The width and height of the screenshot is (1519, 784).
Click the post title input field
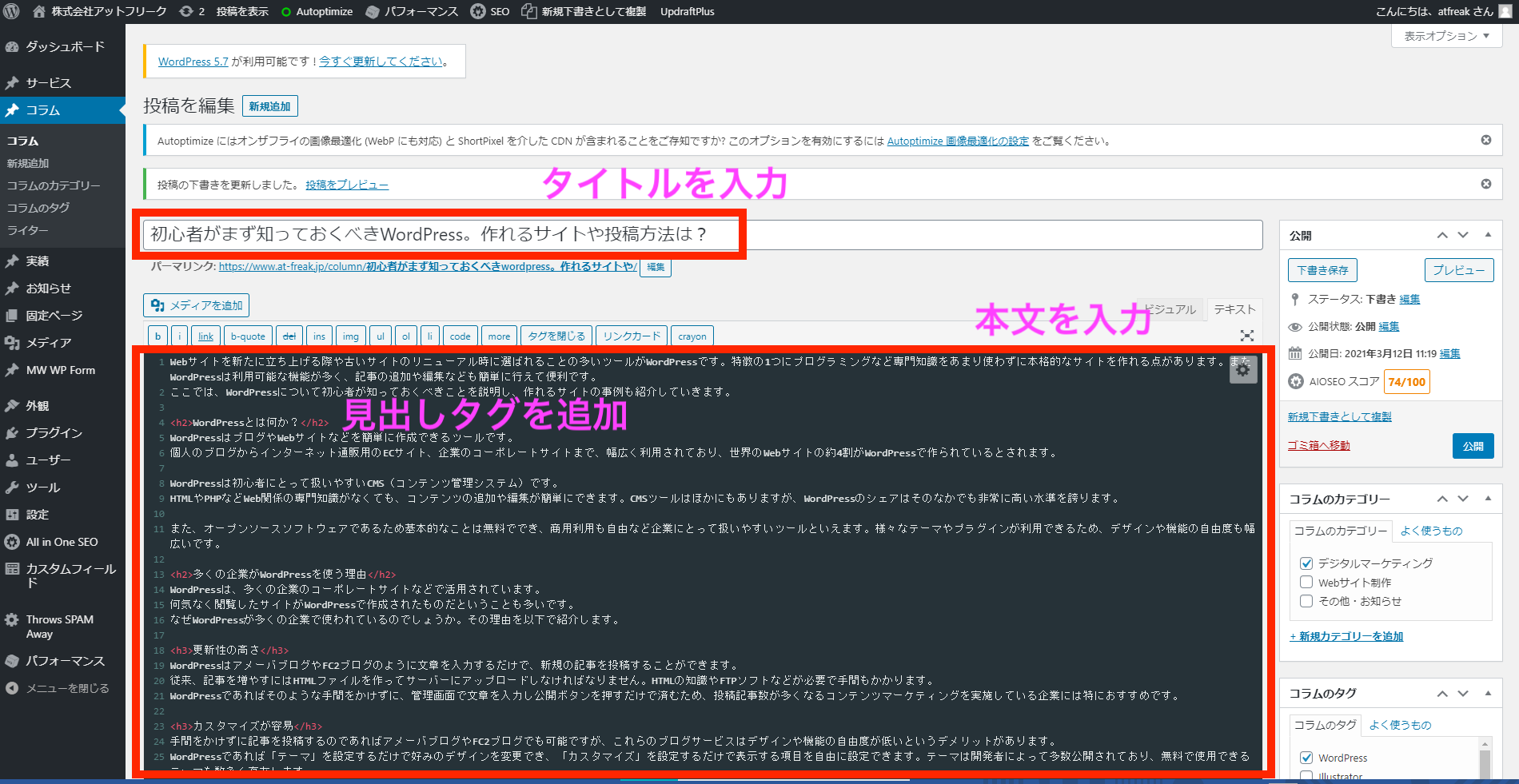[703, 234]
